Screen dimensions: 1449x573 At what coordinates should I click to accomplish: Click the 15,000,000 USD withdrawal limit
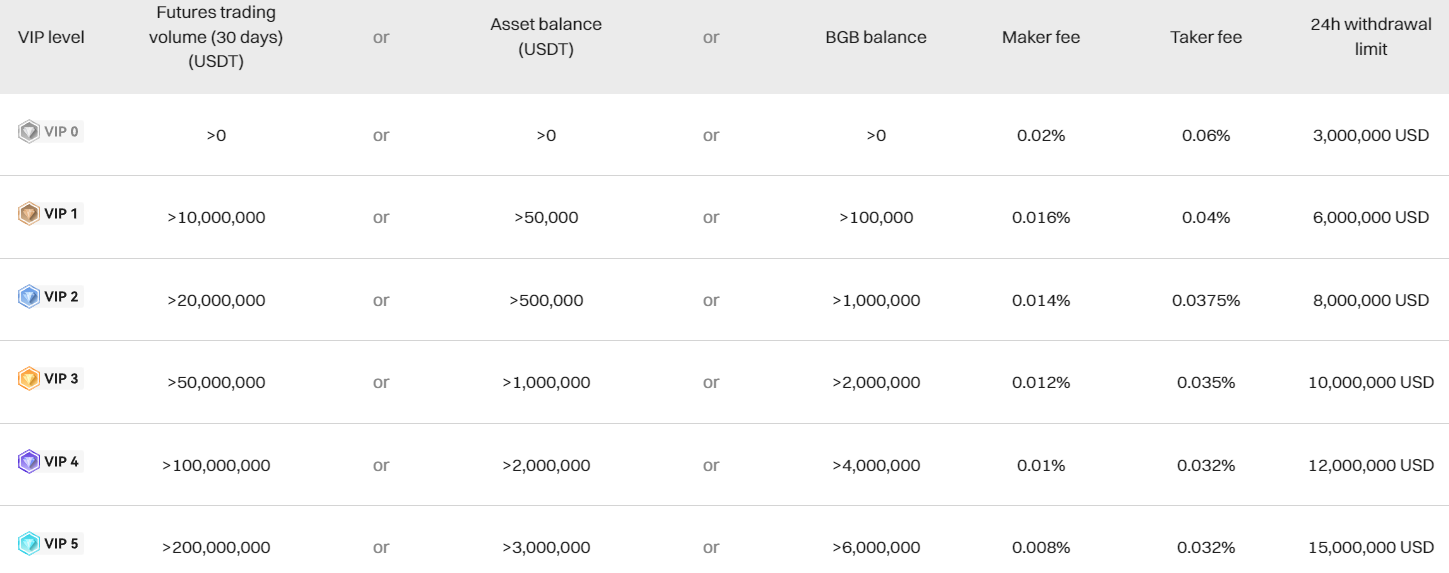point(1371,547)
